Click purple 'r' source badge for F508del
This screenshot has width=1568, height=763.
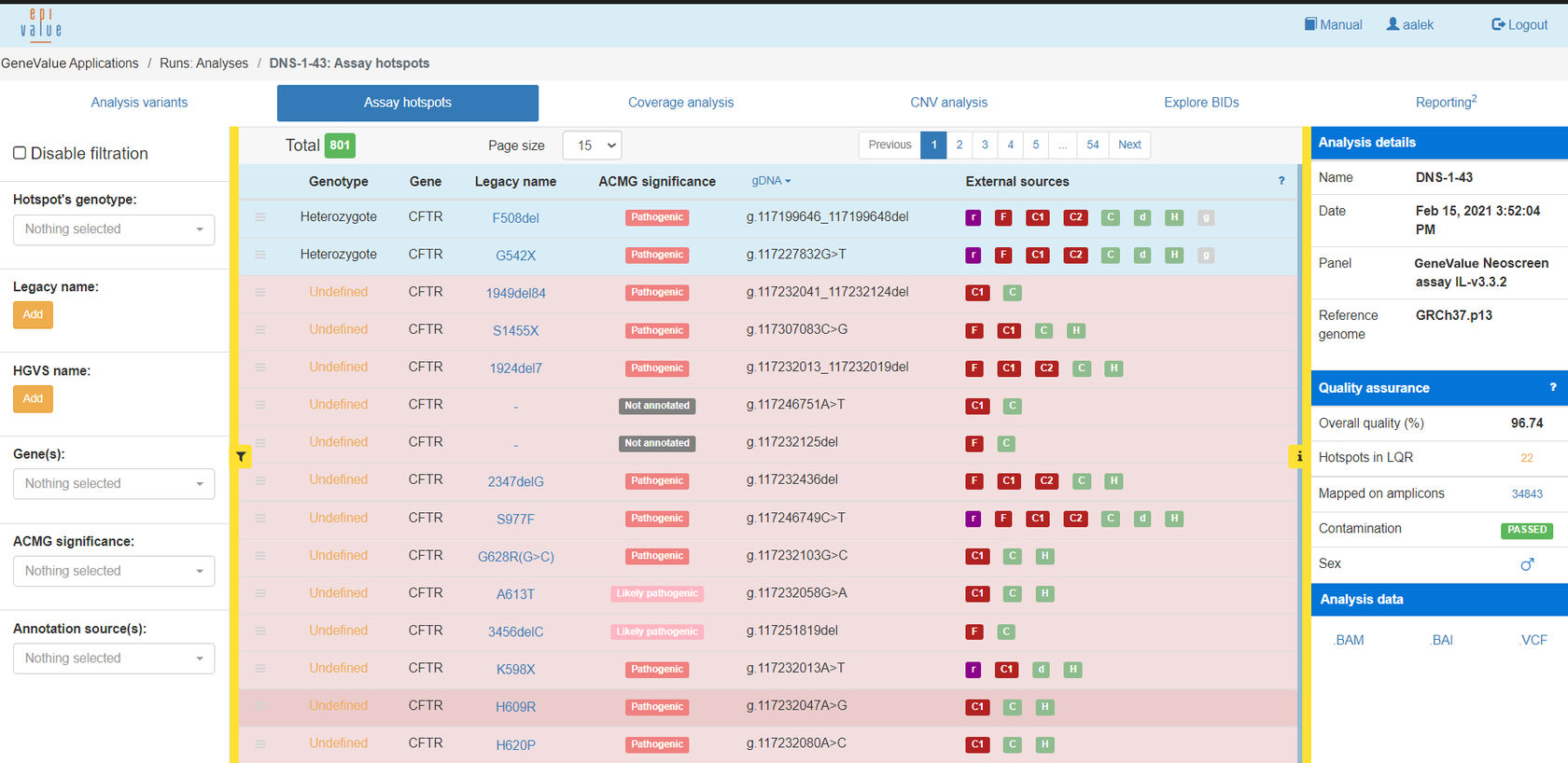click(x=973, y=217)
